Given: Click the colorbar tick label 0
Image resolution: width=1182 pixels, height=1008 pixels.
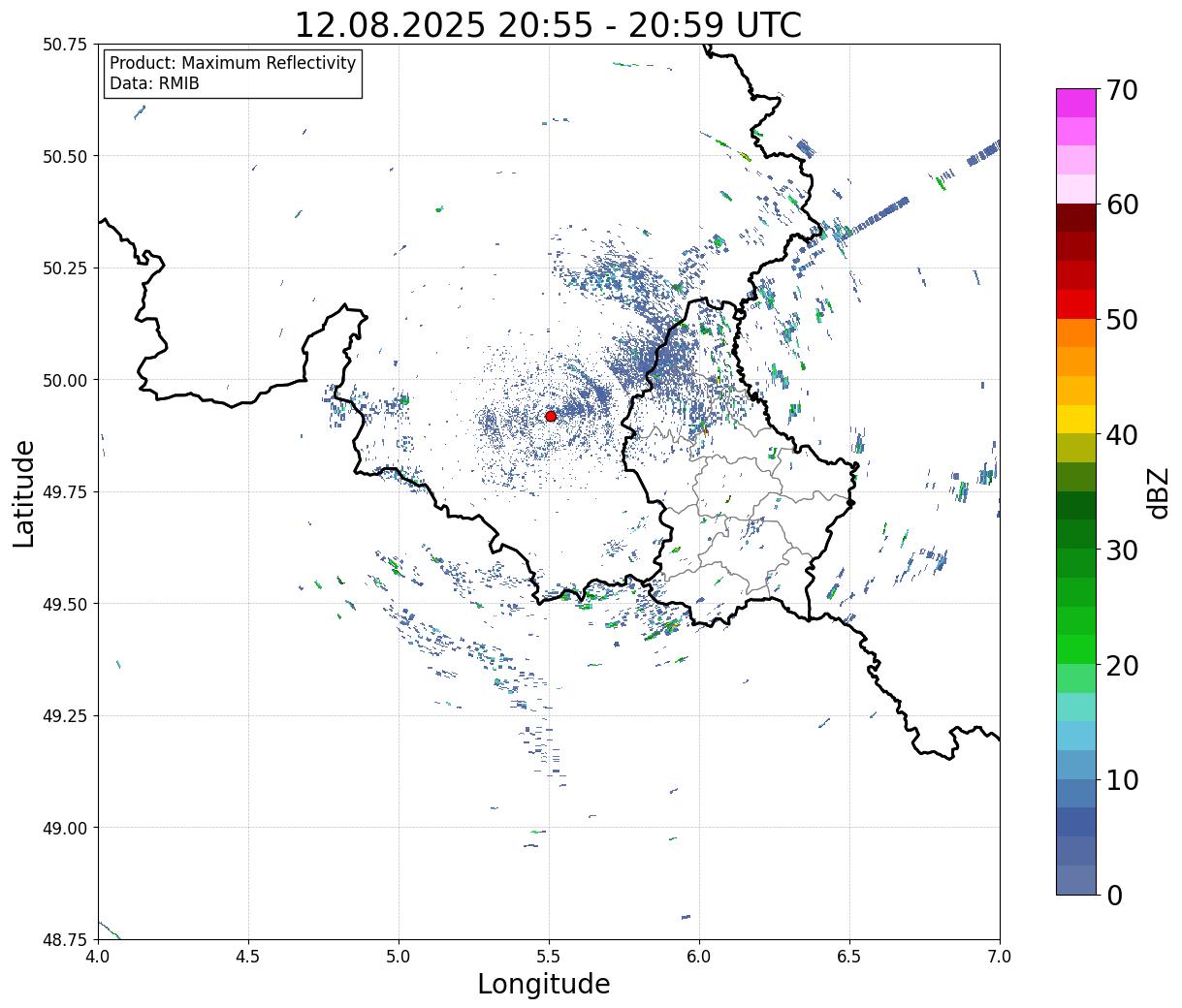Looking at the screenshot, I should (x=1114, y=895).
